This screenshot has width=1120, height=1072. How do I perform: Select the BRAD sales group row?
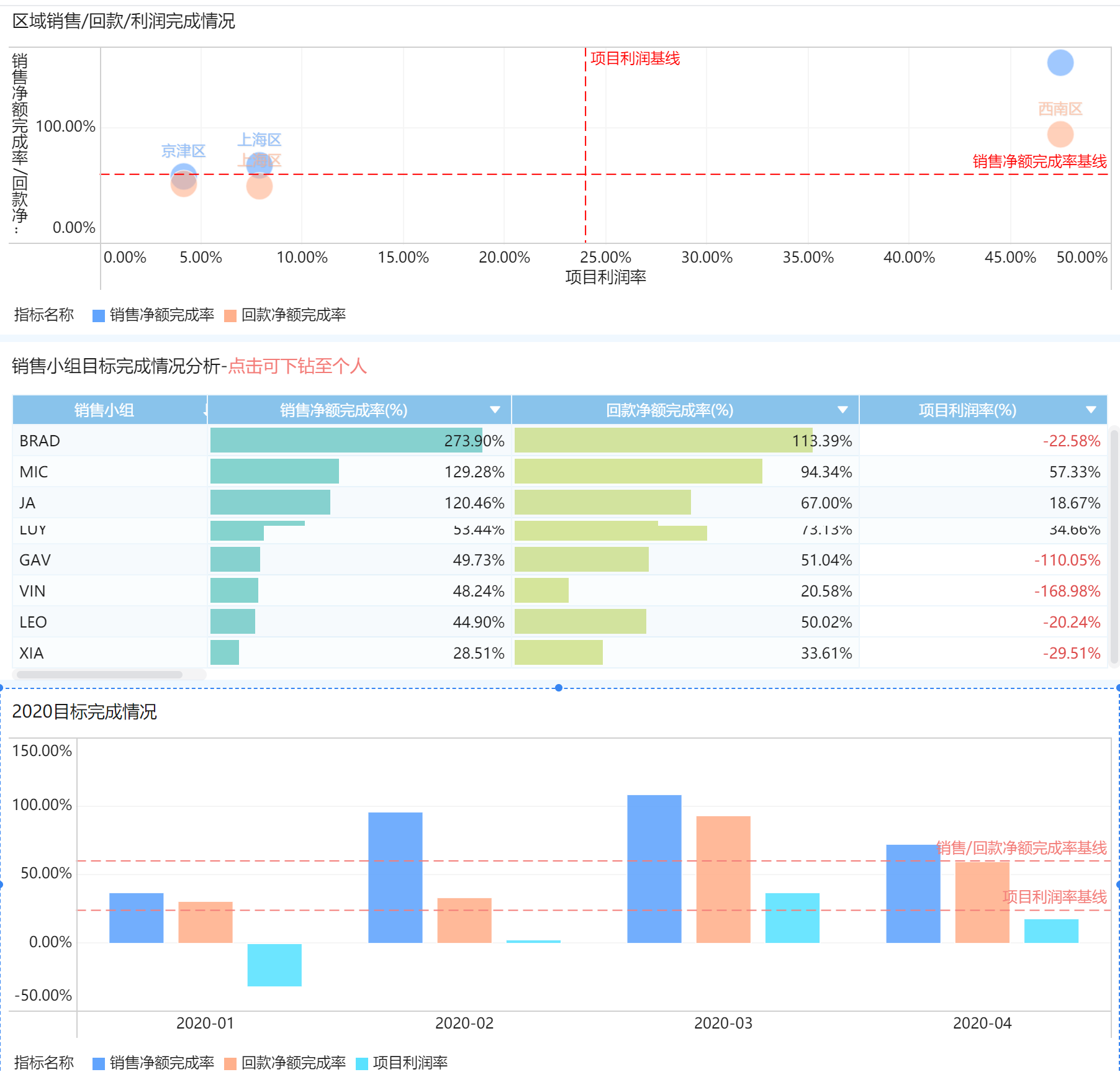(559, 440)
